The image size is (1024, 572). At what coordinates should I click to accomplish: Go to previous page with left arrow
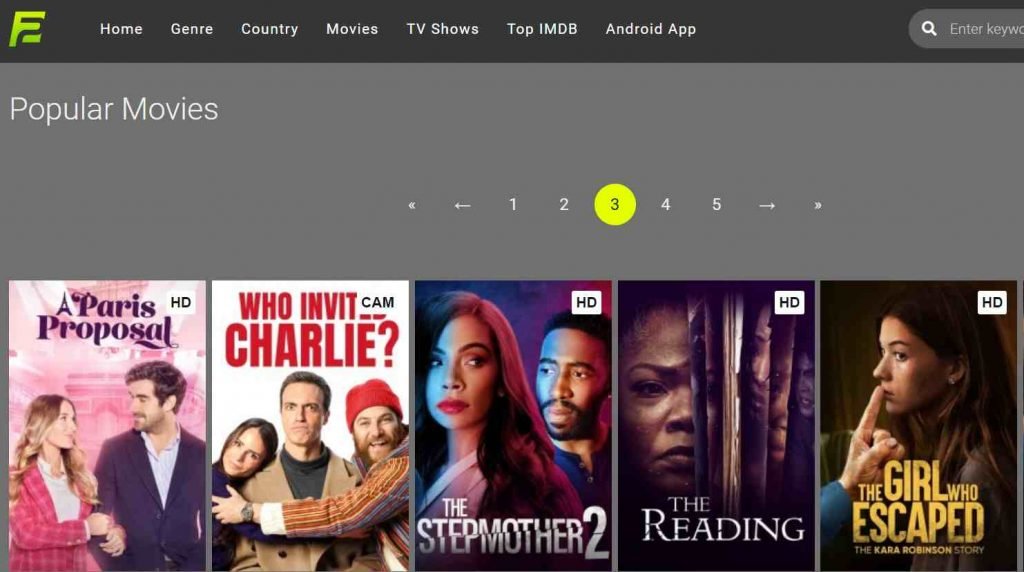tap(462, 205)
